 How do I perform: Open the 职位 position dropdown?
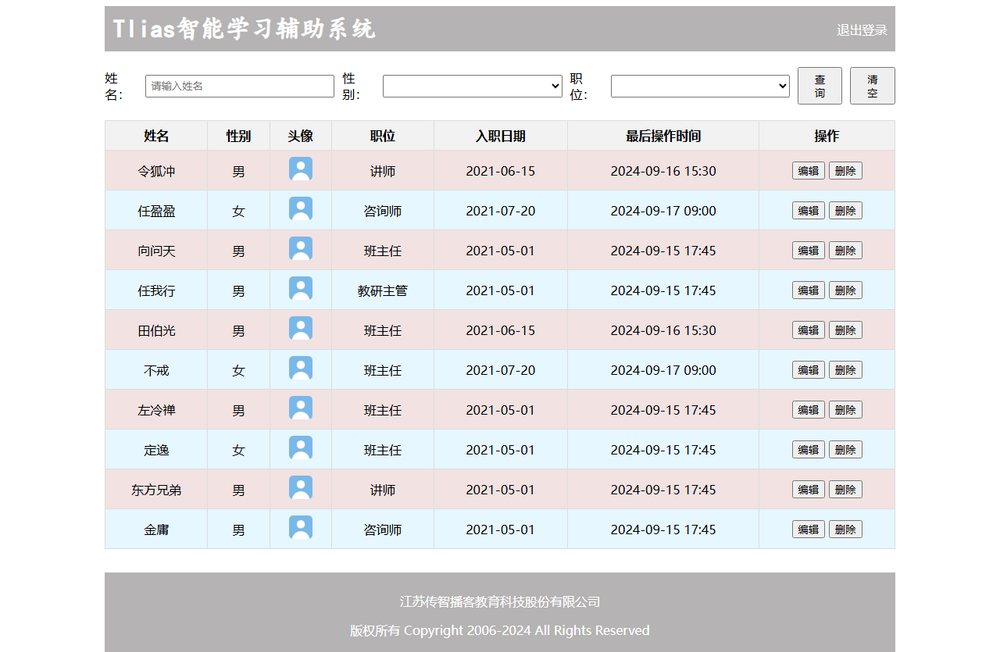pyautogui.click(x=700, y=86)
